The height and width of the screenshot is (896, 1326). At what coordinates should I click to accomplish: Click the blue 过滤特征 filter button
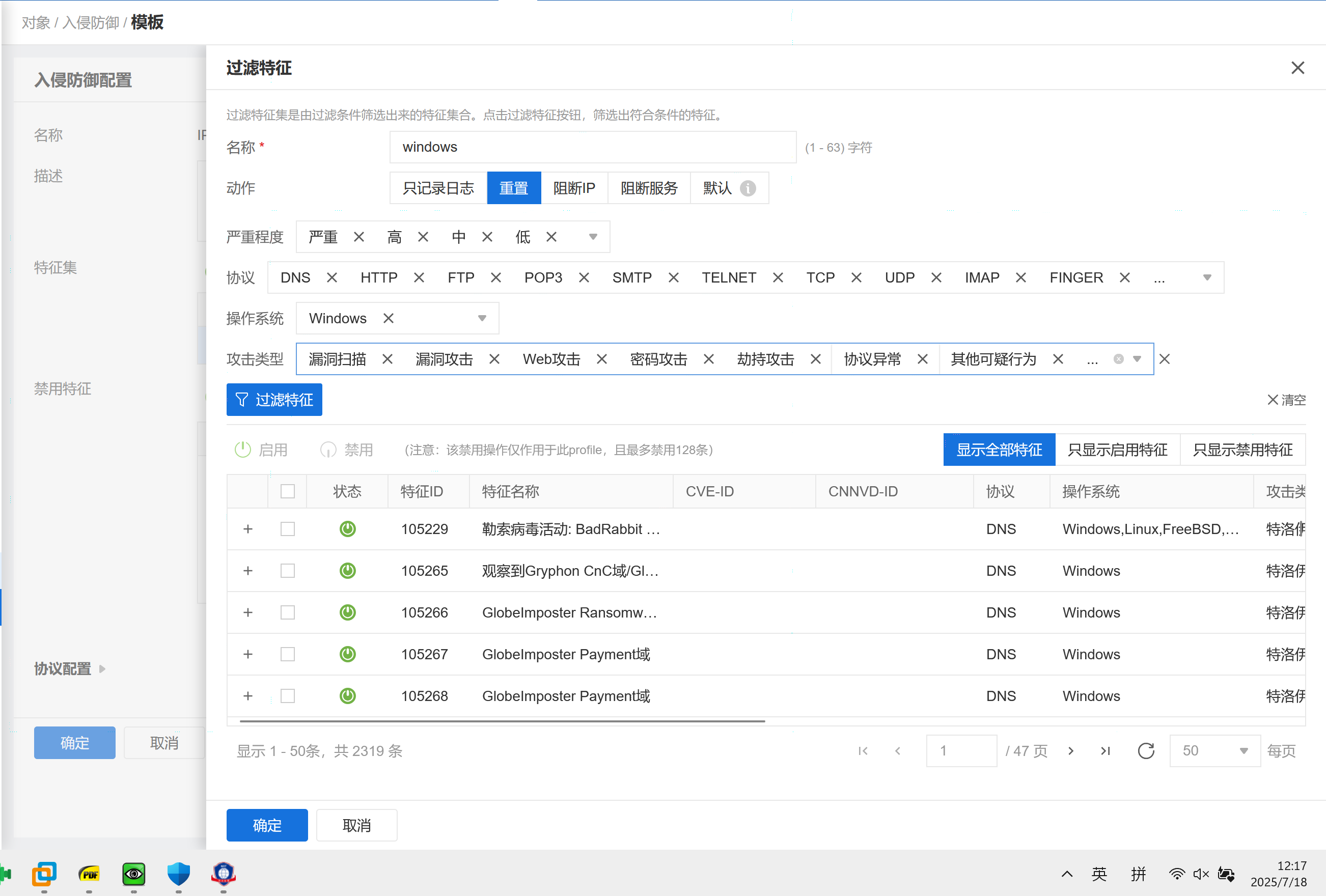coord(274,400)
